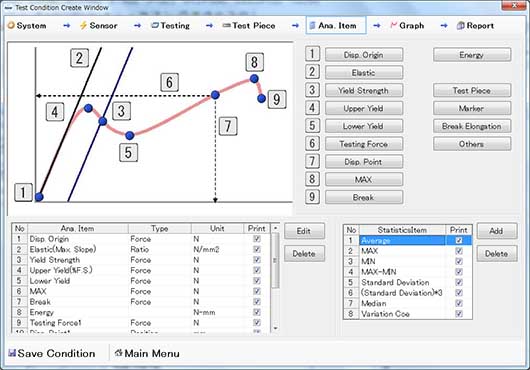Viewport: 530px width, 370px height.
Task: Open the Report step icon
Action: point(460,25)
